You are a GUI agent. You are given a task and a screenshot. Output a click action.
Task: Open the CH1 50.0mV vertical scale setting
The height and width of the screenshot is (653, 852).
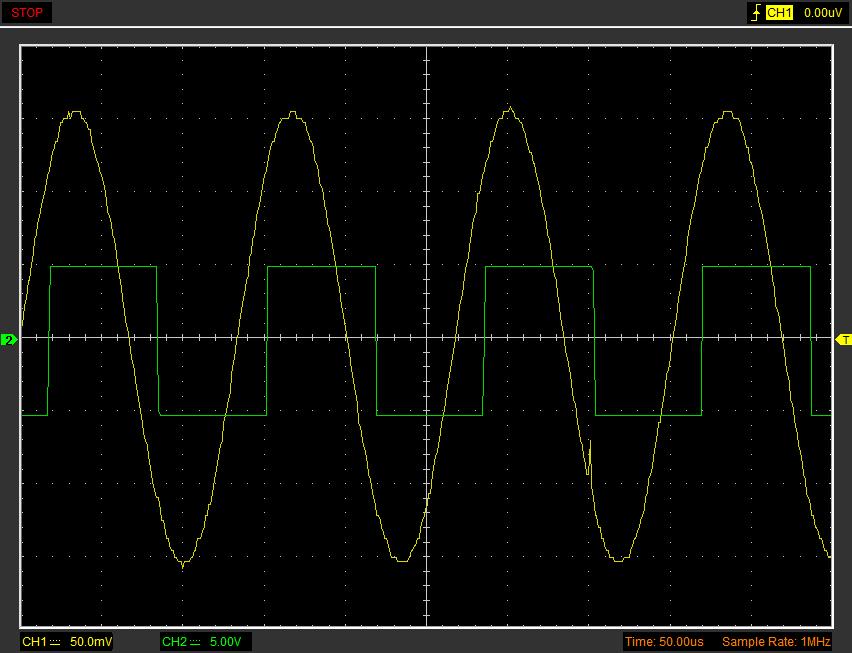pos(91,641)
